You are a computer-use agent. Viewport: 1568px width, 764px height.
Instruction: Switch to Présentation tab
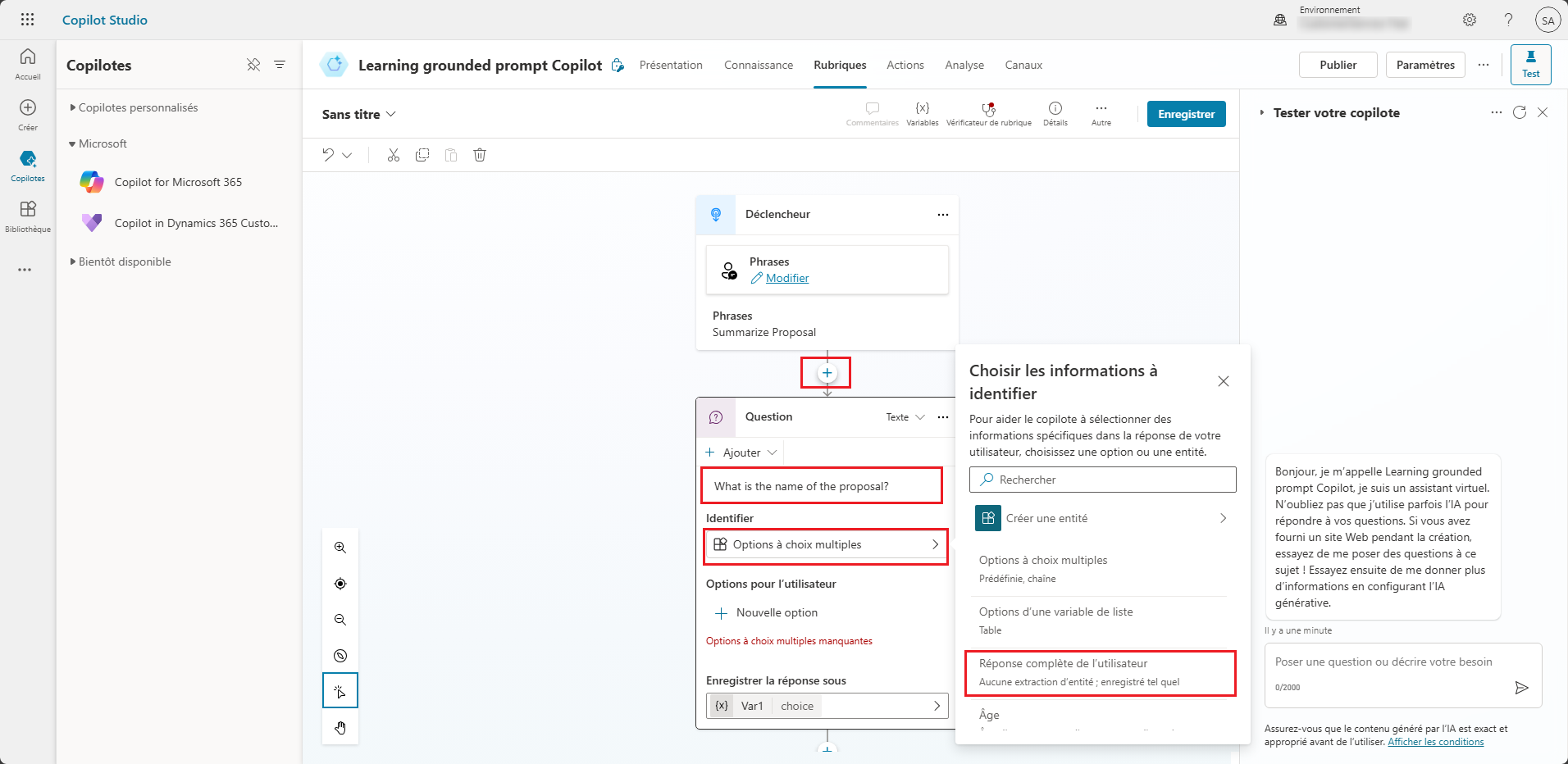[671, 65]
